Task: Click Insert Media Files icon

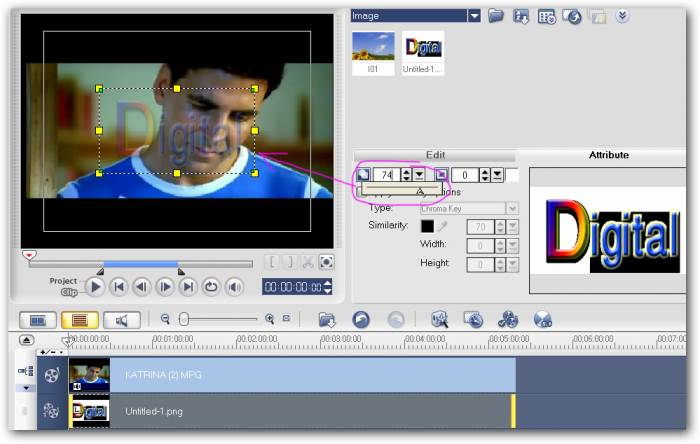Action: point(327,320)
